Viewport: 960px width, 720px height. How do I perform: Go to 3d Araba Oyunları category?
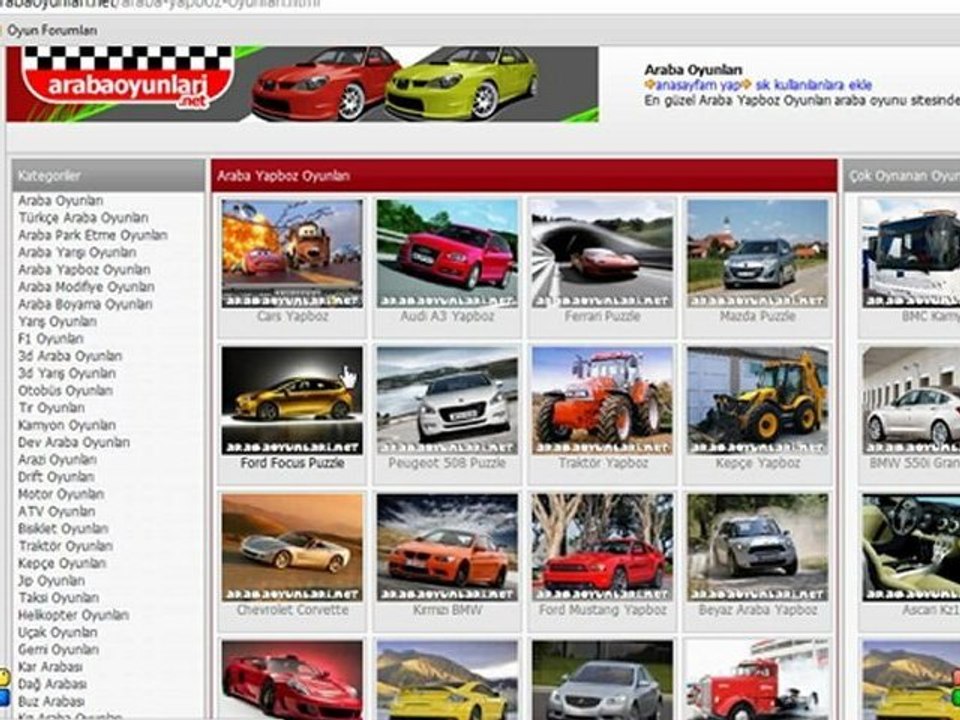coord(70,356)
